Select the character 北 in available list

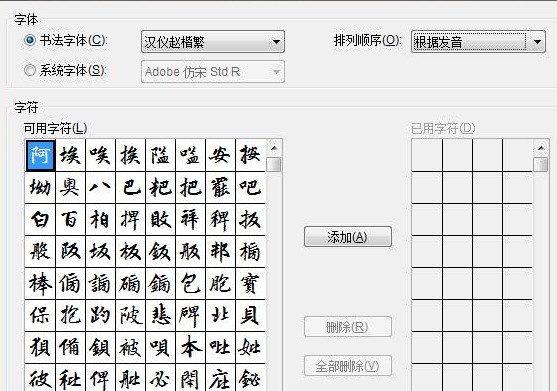click(x=220, y=315)
